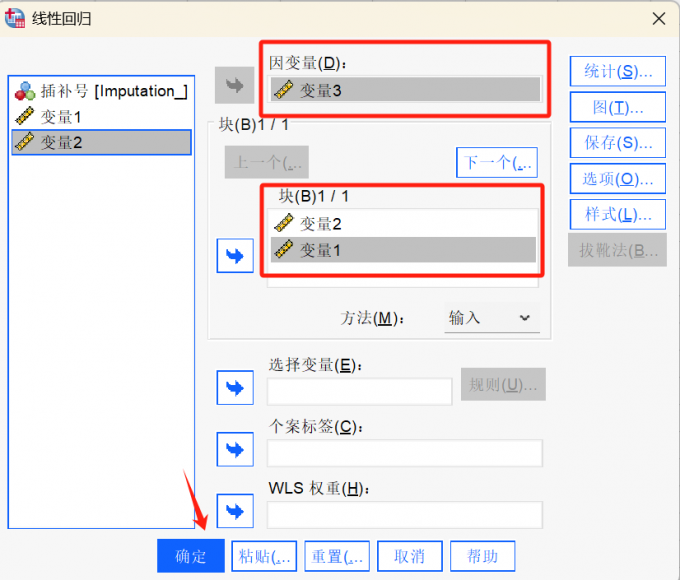Select 变量2 in the left variable list

click(101, 142)
